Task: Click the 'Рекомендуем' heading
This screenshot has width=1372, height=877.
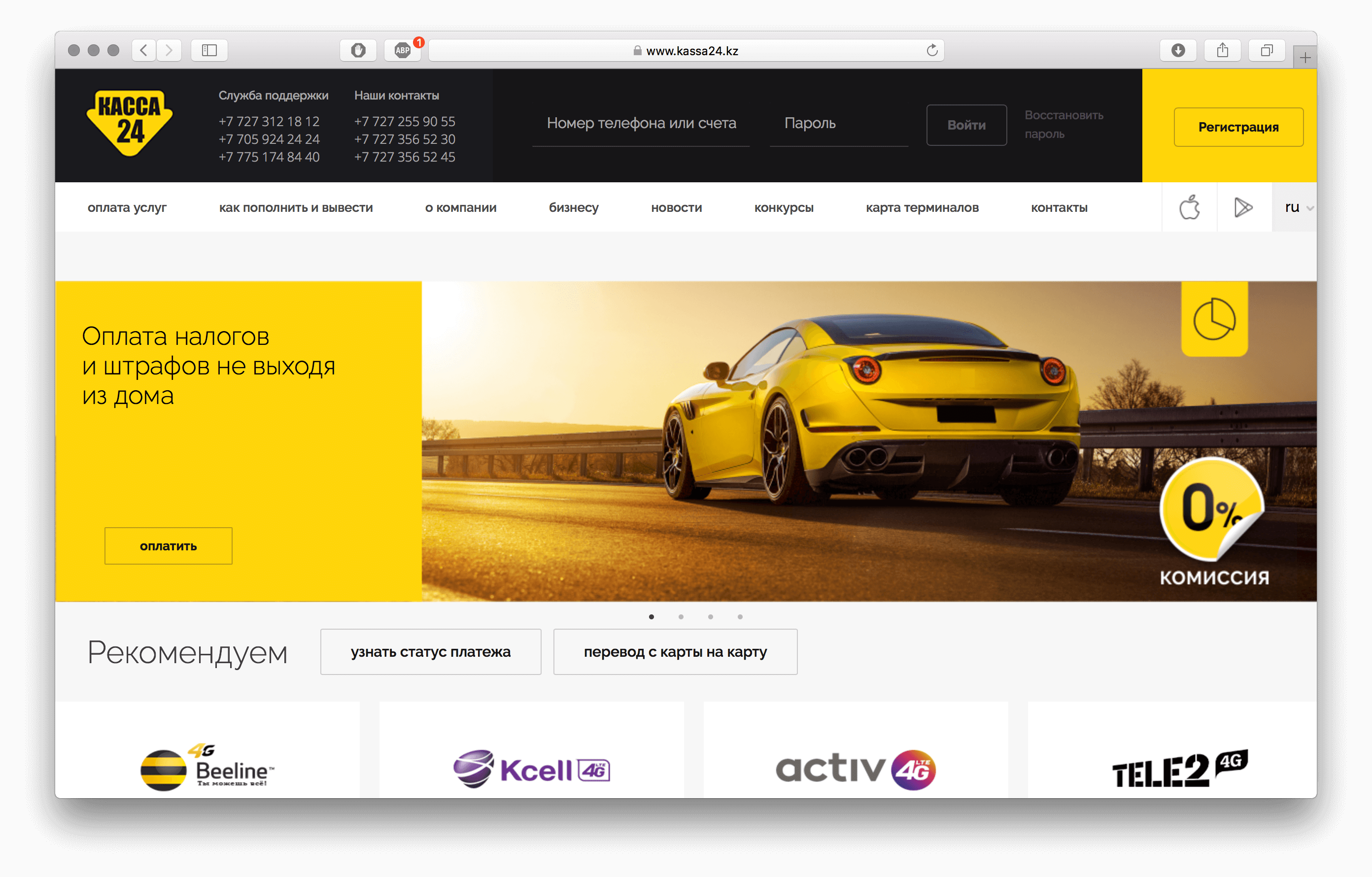Action: [x=187, y=653]
